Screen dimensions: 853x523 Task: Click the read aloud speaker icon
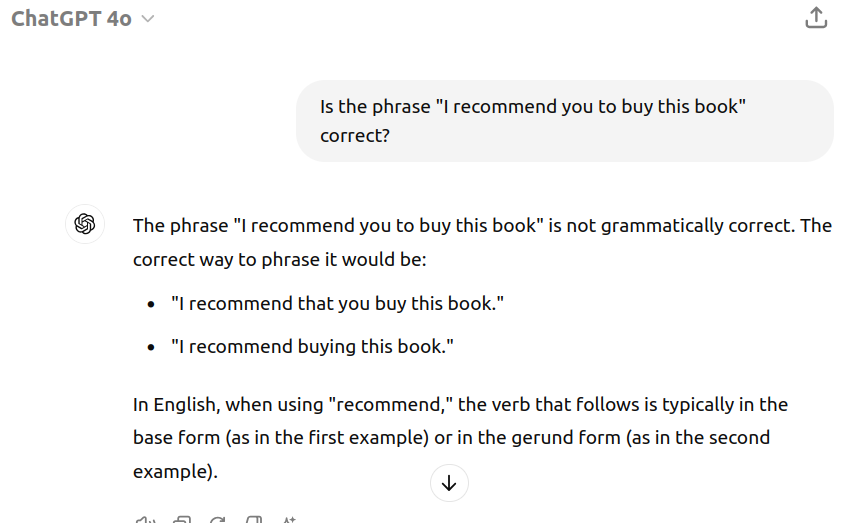tap(145, 520)
